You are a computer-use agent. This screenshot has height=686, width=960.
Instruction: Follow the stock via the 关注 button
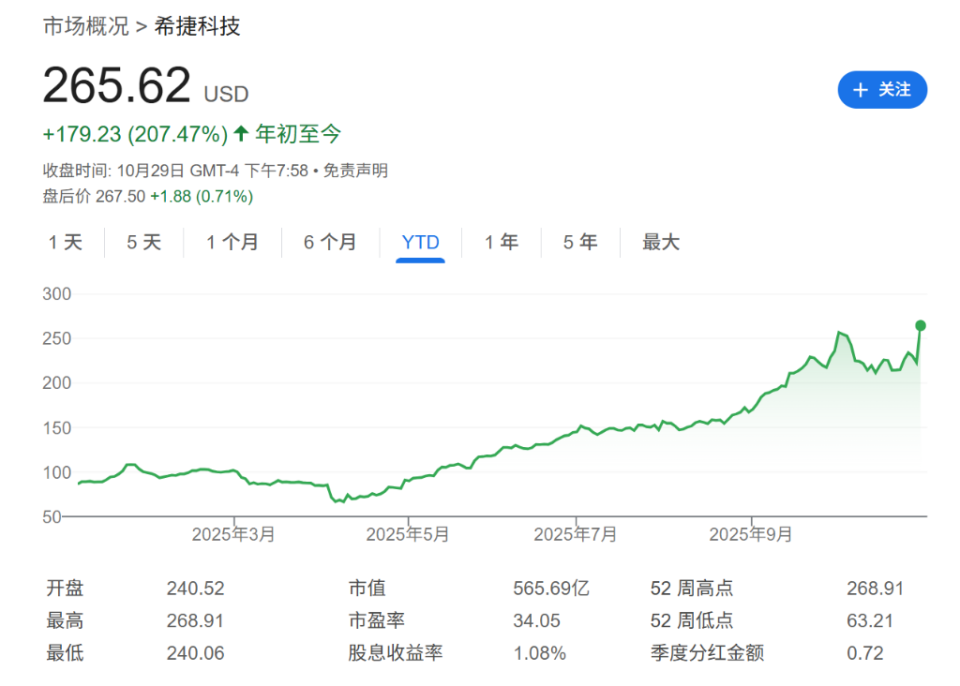tap(883, 90)
